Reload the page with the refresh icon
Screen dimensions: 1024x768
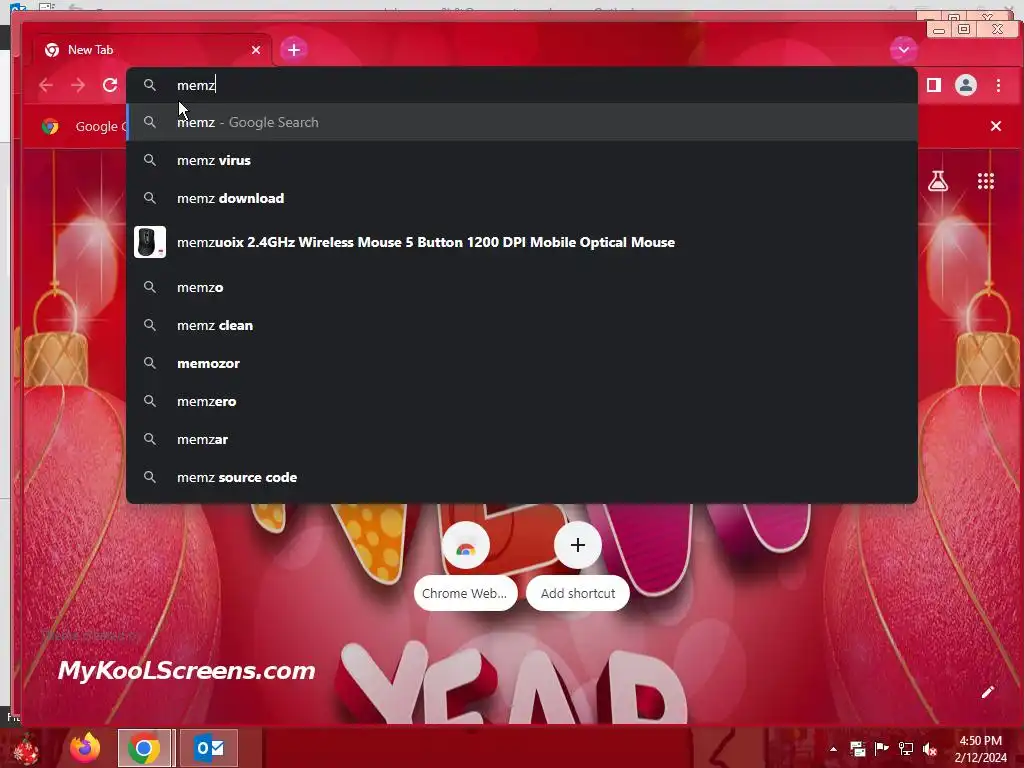coord(110,85)
